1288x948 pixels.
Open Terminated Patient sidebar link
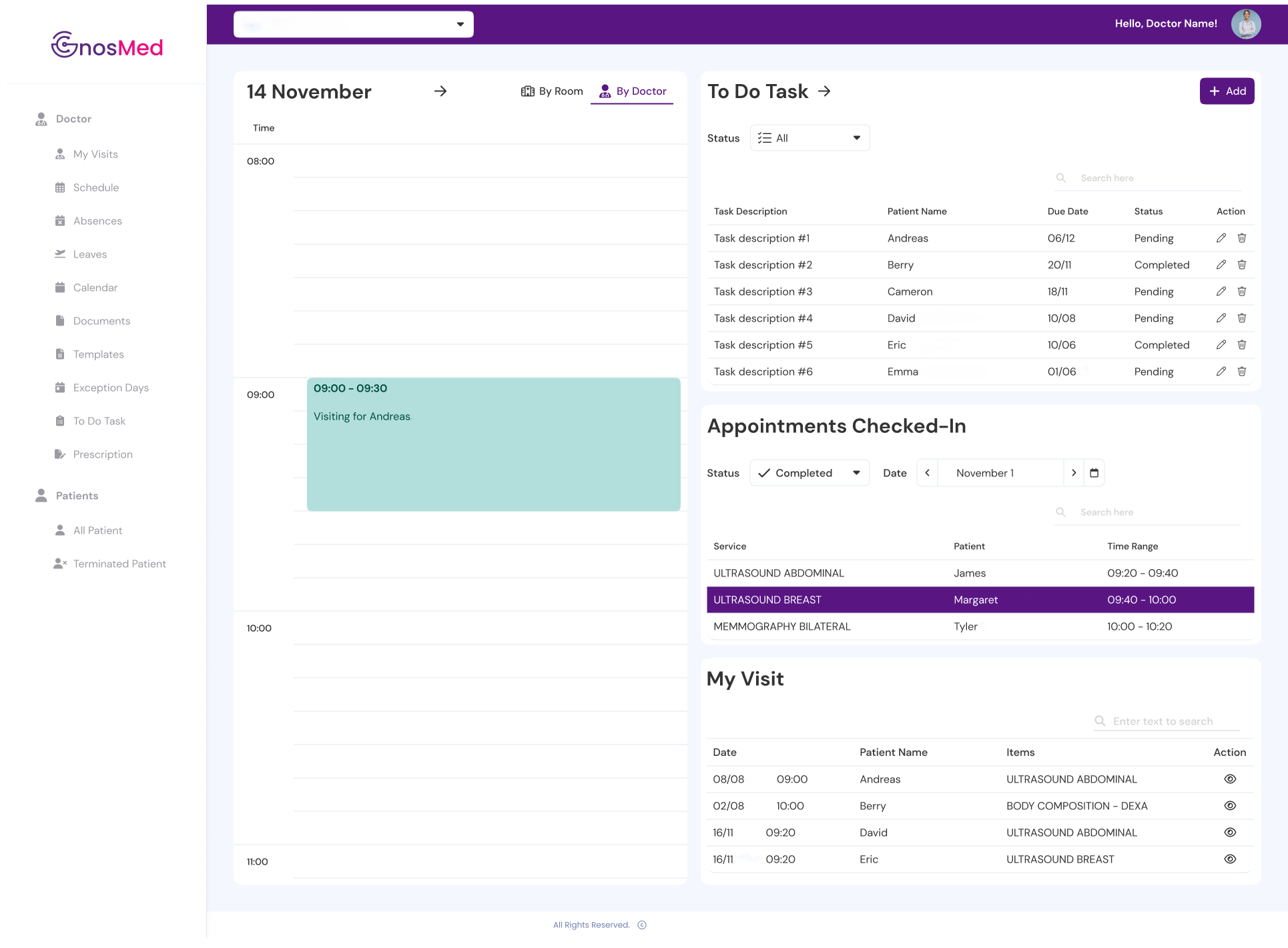(119, 564)
